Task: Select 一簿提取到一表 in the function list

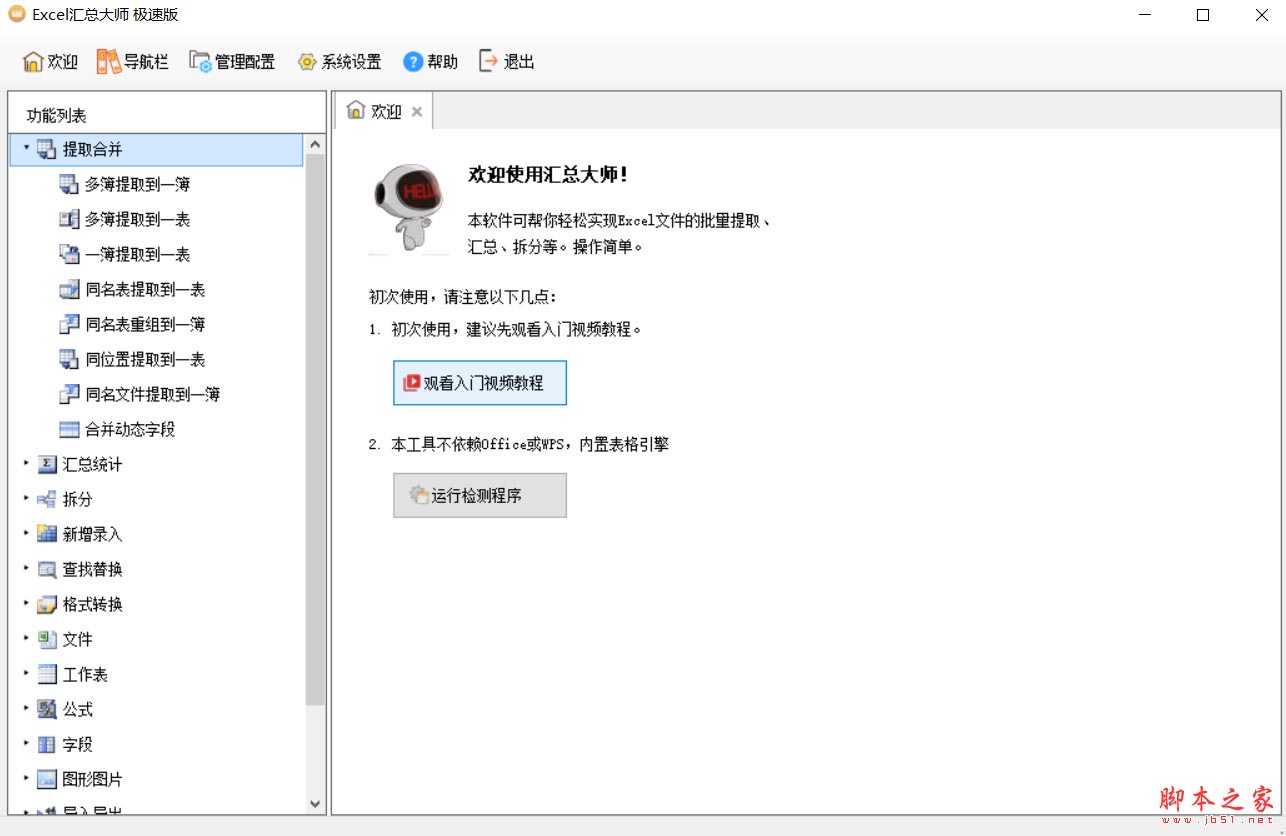Action: pyautogui.click(x=138, y=254)
